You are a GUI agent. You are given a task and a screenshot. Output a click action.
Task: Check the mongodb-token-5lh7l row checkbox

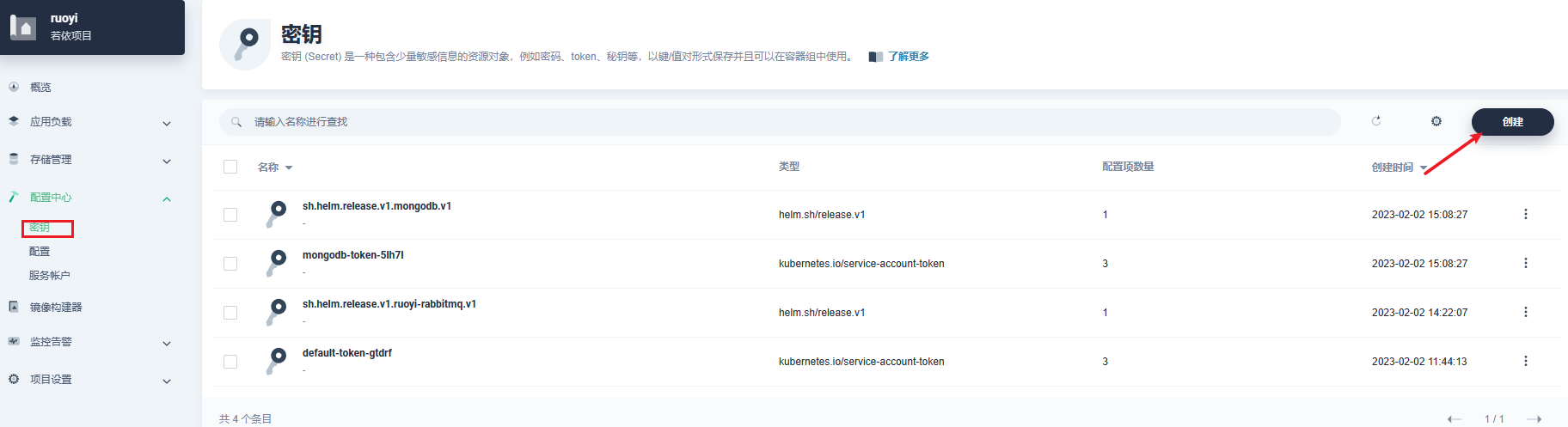click(x=230, y=264)
